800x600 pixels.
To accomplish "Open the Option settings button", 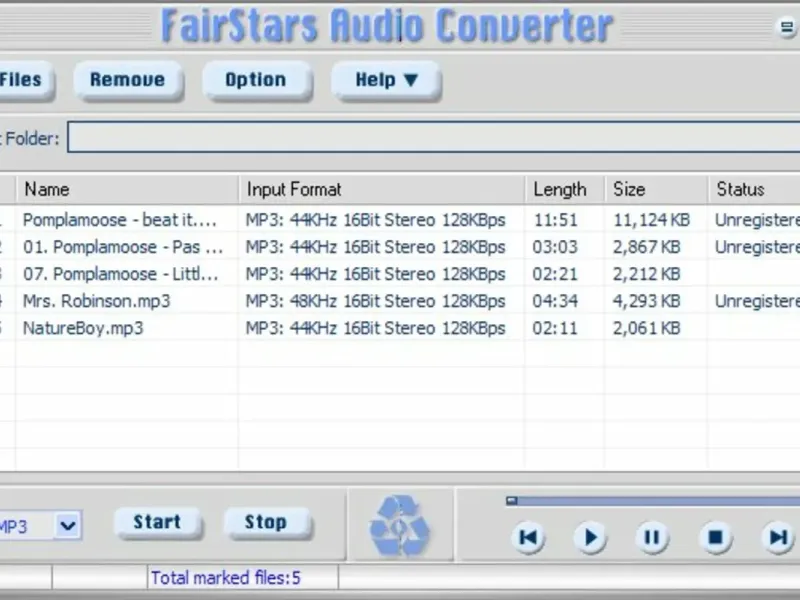I will (256, 80).
